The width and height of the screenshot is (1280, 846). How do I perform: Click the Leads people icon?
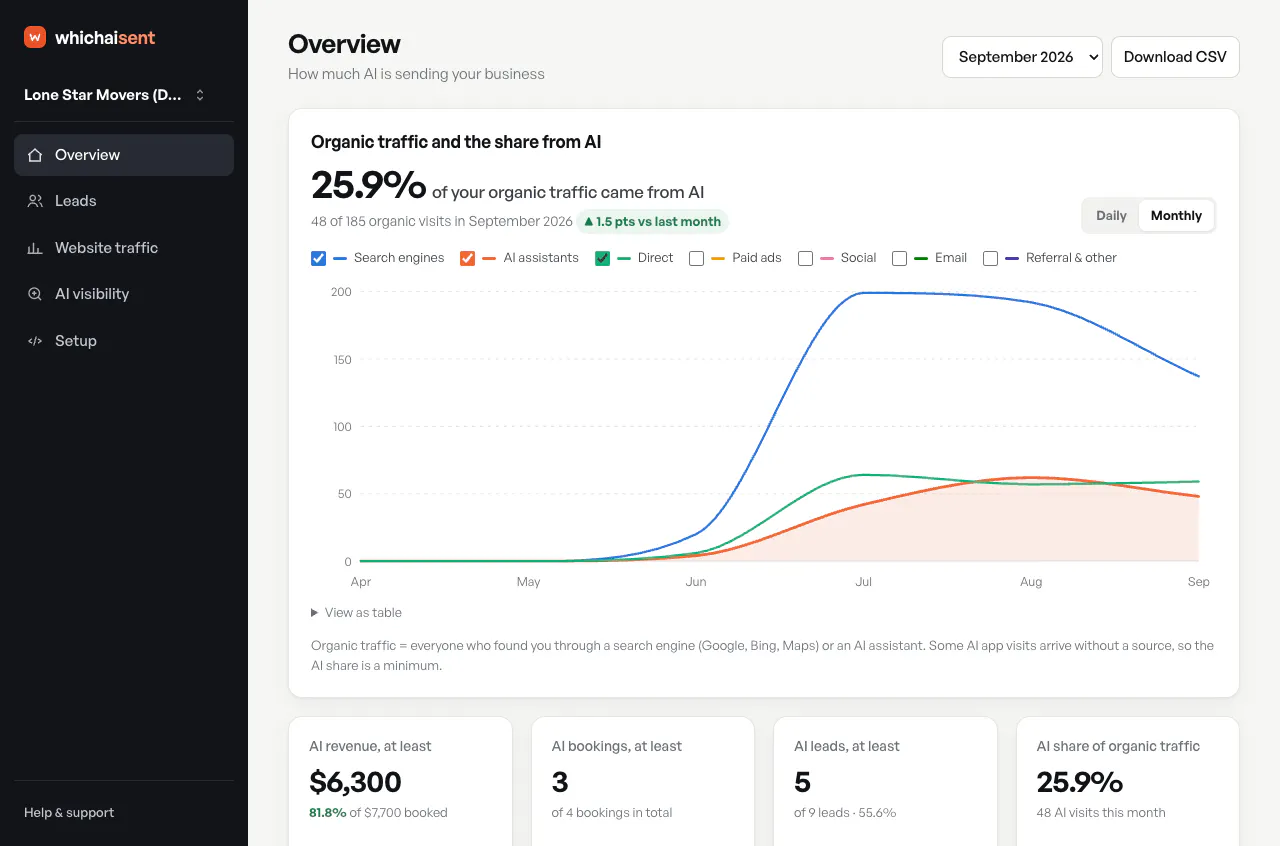coord(35,201)
